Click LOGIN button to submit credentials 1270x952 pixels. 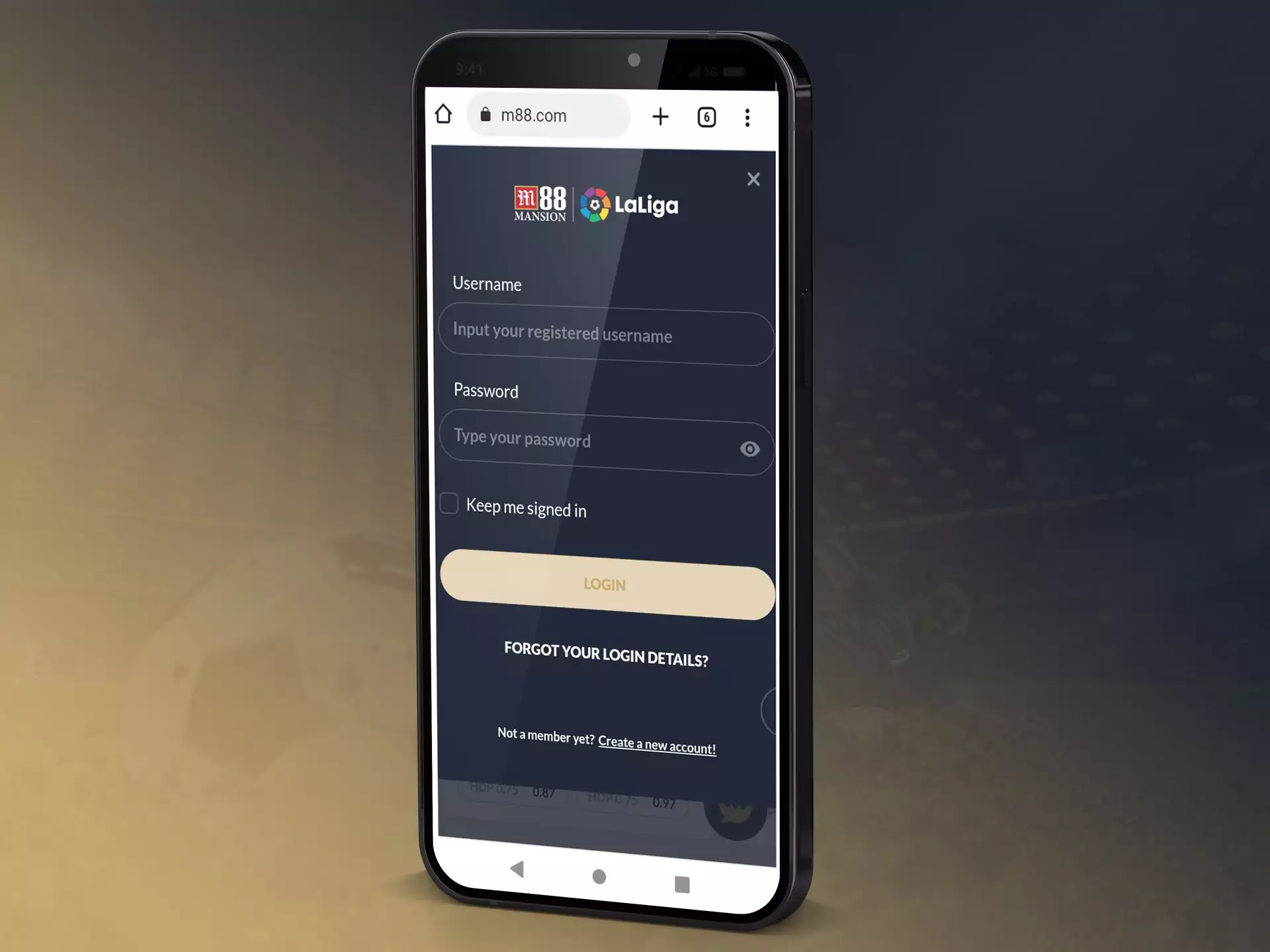(604, 584)
